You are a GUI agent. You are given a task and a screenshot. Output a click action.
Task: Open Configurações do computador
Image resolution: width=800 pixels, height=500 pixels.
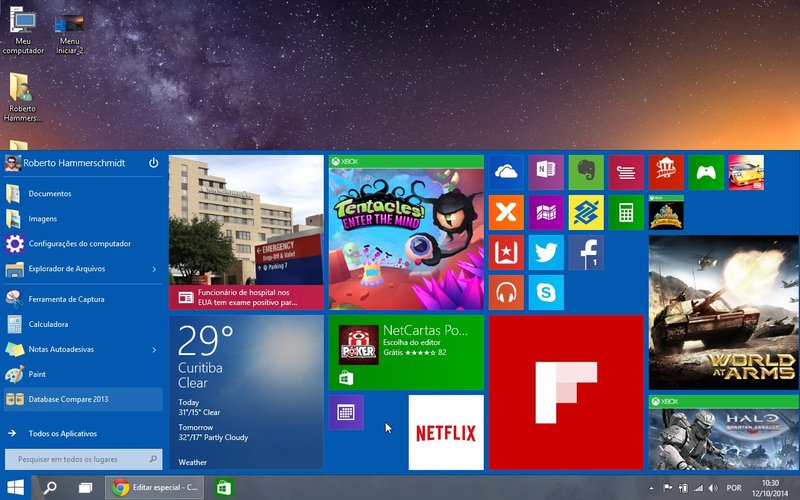pos(84,243)
